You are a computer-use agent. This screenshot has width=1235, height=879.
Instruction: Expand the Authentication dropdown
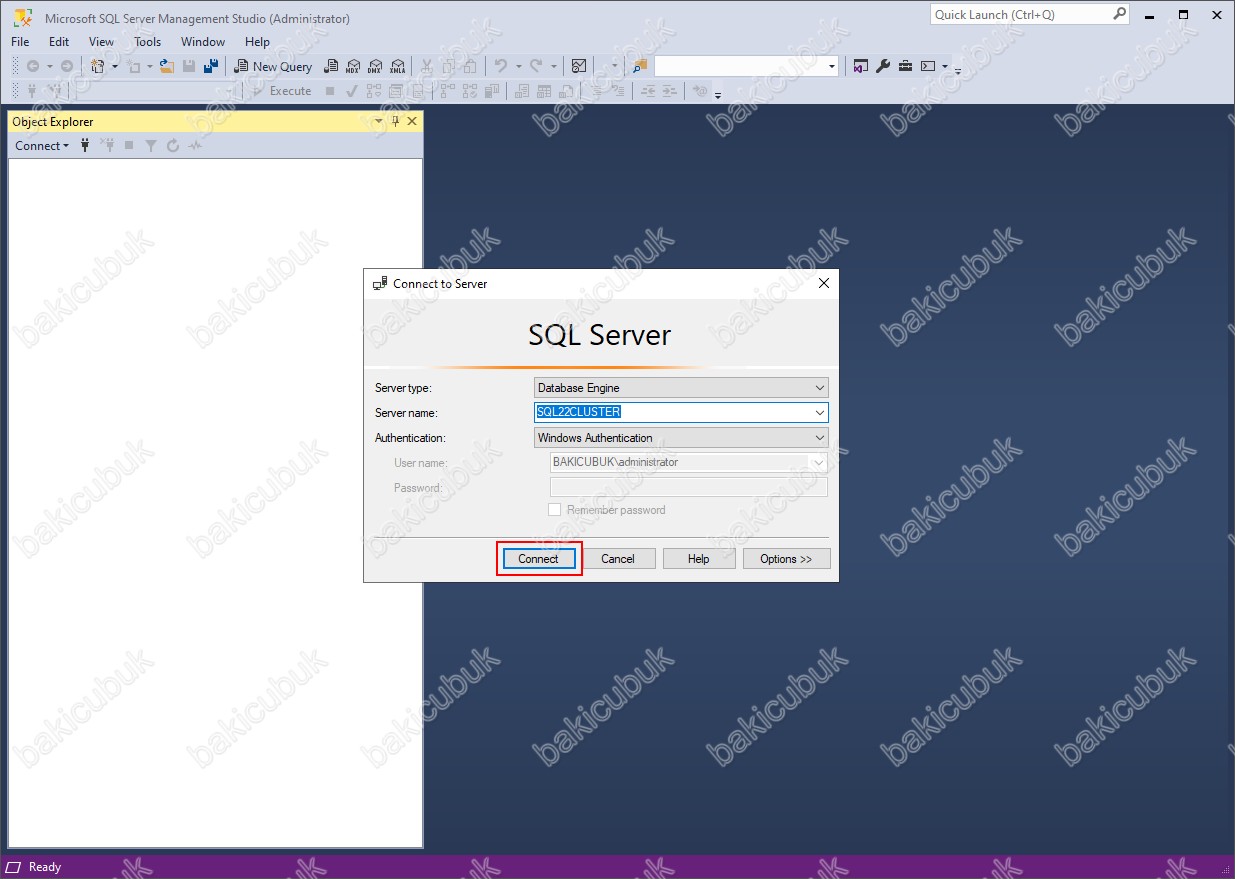820,438
